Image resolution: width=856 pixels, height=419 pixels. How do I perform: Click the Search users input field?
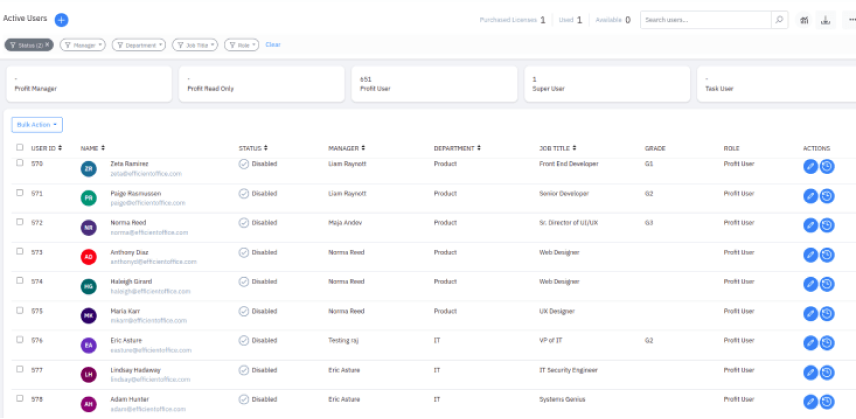click(x=705, y=20)
